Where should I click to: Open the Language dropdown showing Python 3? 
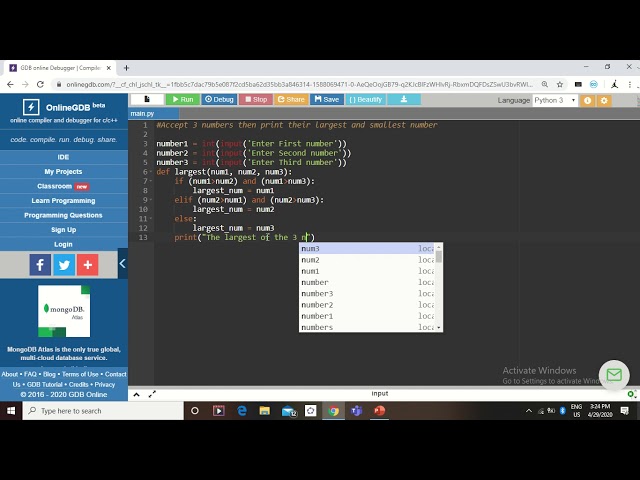pyautogui.click(x=555, y=100)
